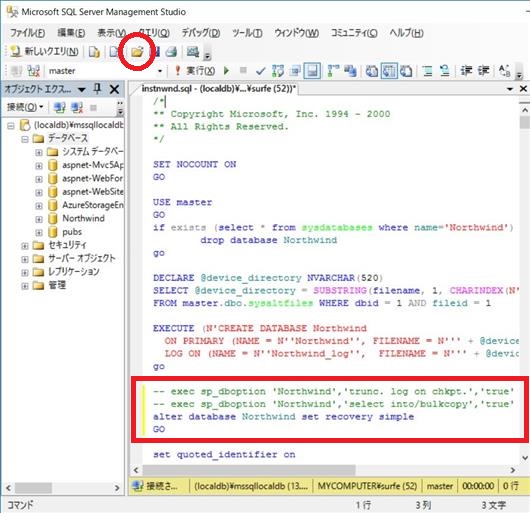Open the ファイル(F) menu
Screen dimensions: 530x513
click(27, 33)
